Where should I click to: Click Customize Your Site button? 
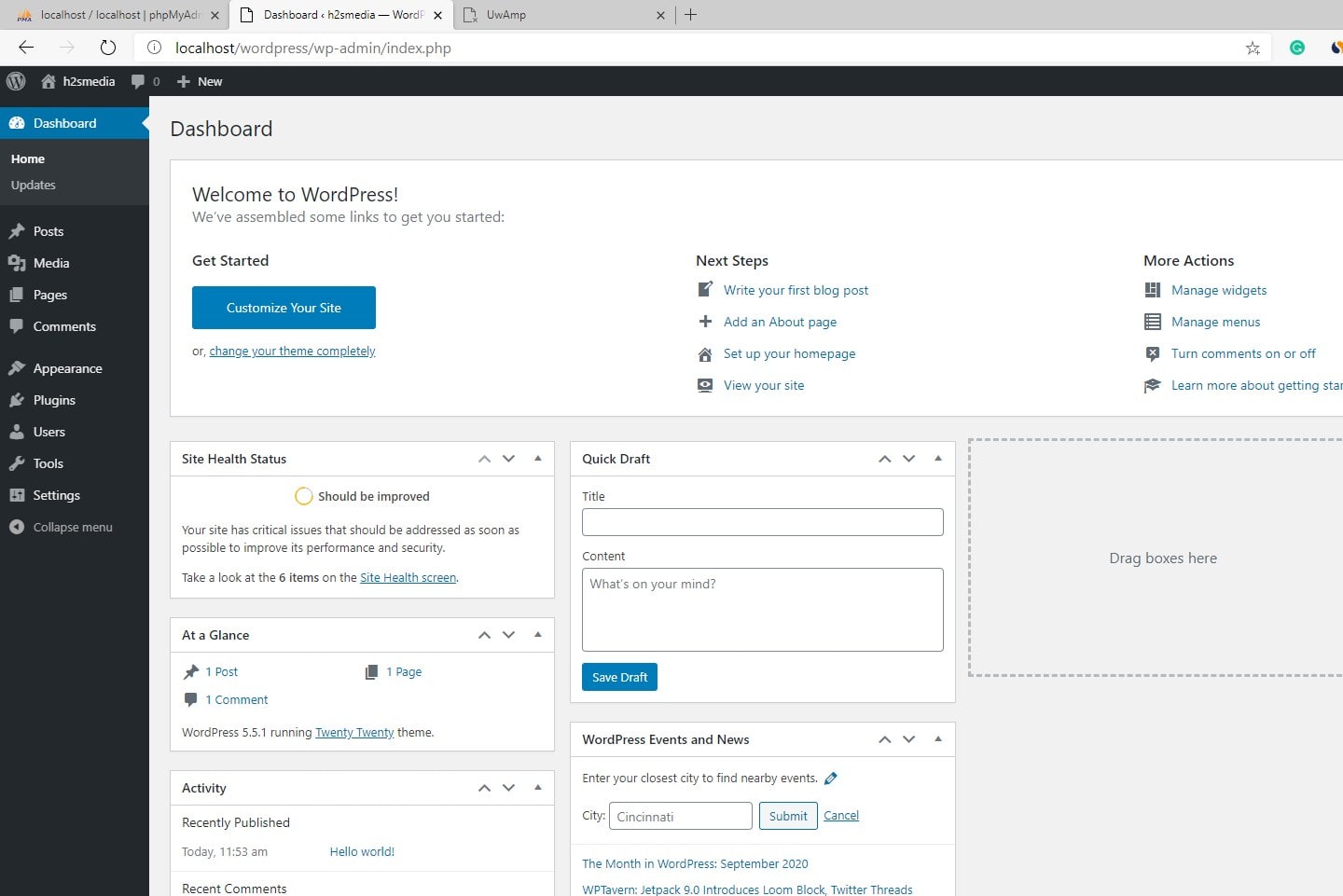click(284, 308)
